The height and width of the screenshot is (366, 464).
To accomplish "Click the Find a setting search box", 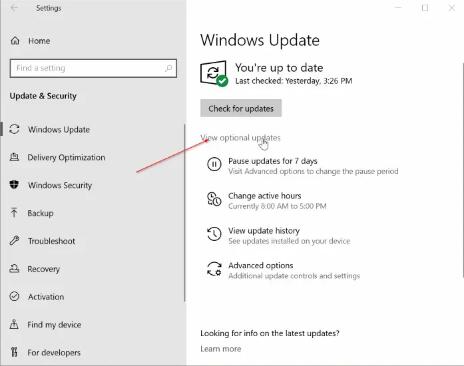I will tap(93, 68).
